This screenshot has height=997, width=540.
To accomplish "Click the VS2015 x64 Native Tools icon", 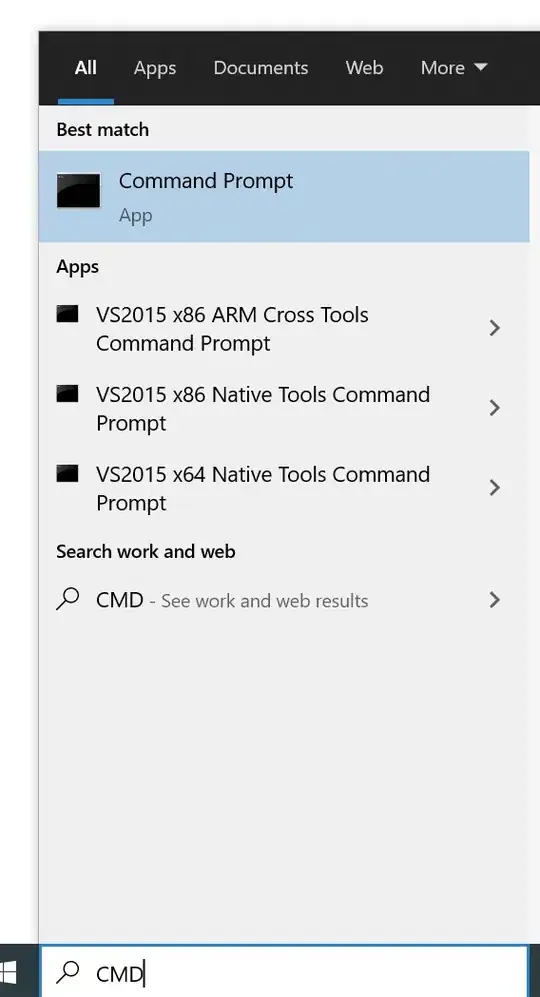I will [x=67, y=474].
